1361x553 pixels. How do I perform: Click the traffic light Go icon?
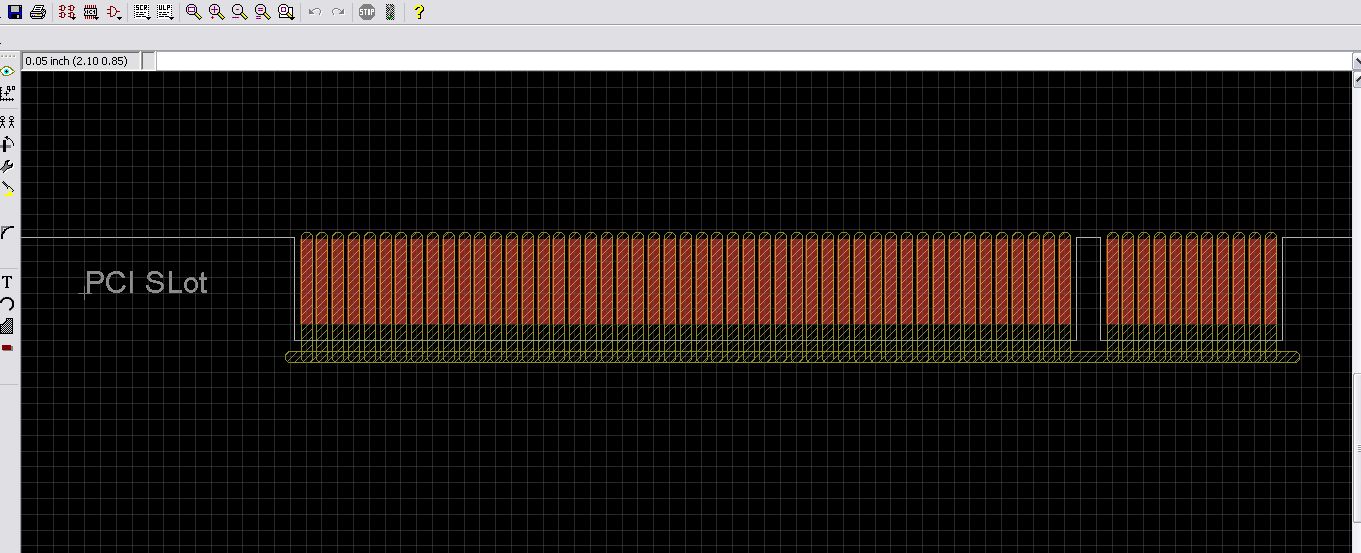(x=390, y=12)
